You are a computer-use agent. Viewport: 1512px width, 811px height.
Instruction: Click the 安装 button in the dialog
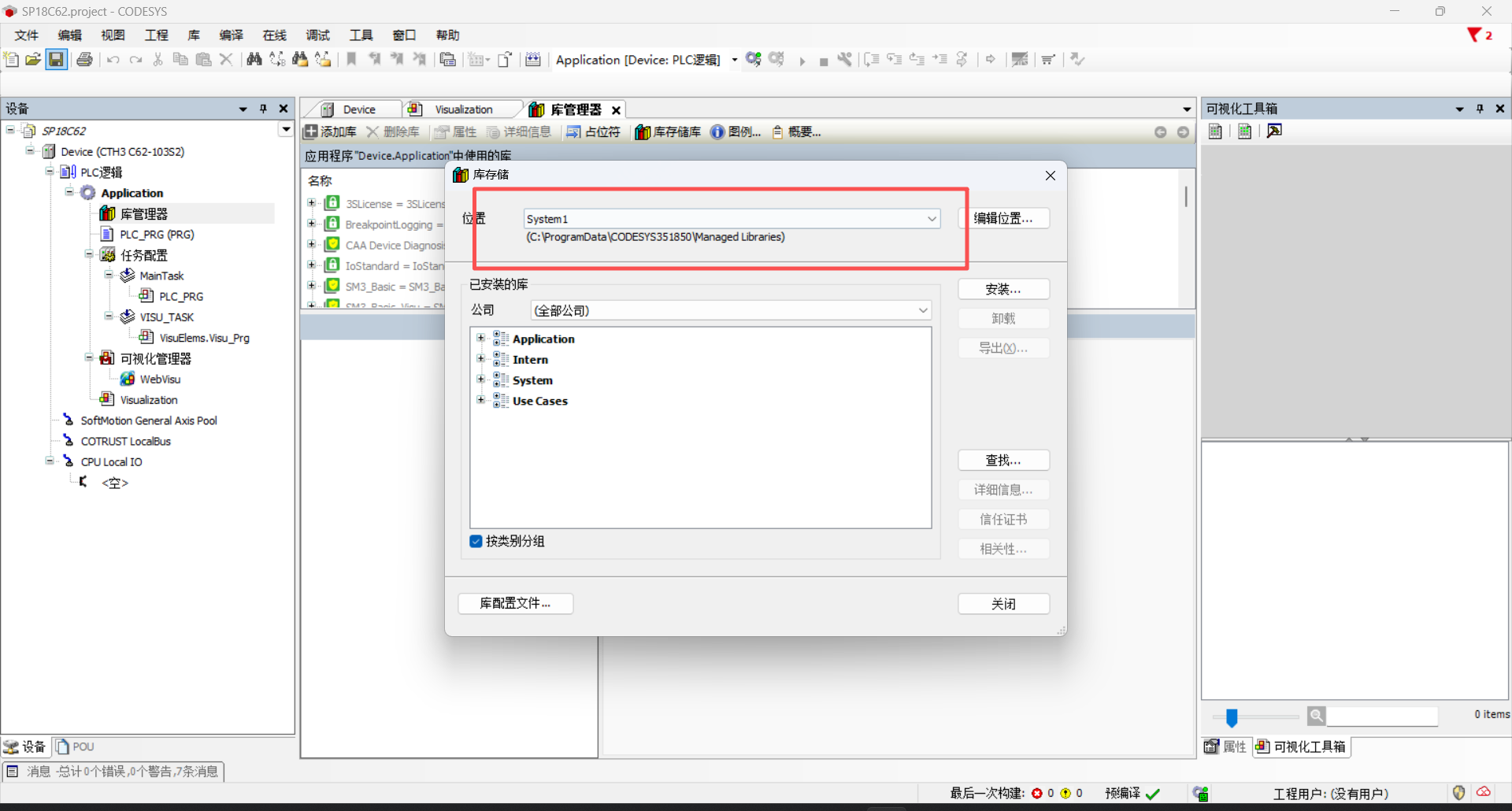coord(1003,289)
